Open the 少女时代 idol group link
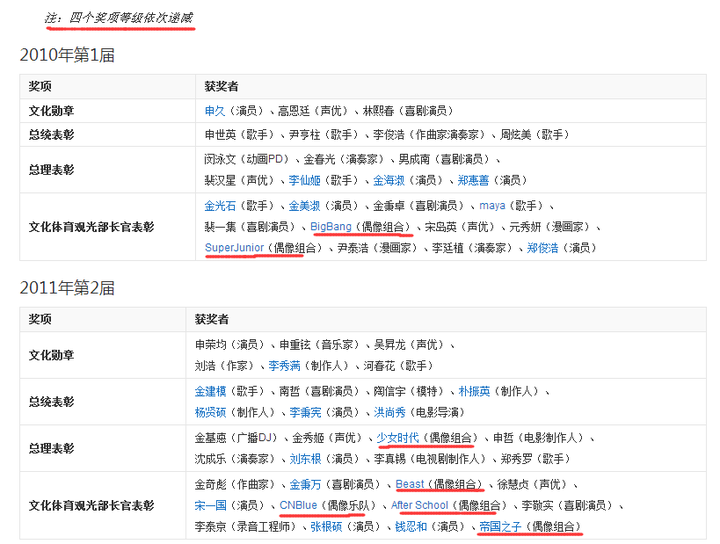 [x=398, y=438]
